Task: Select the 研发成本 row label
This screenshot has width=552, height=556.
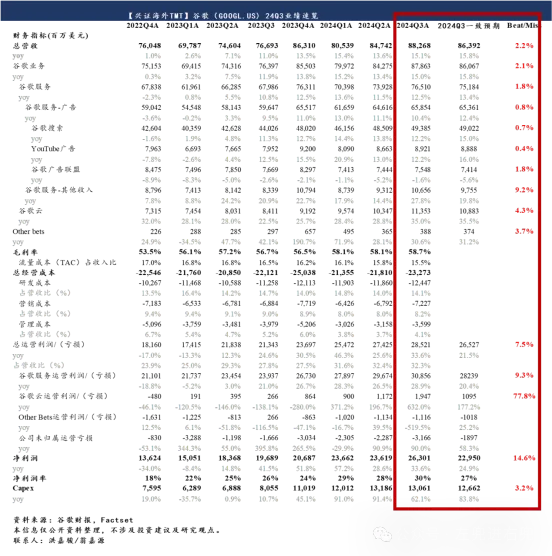Action: point(35,283)
